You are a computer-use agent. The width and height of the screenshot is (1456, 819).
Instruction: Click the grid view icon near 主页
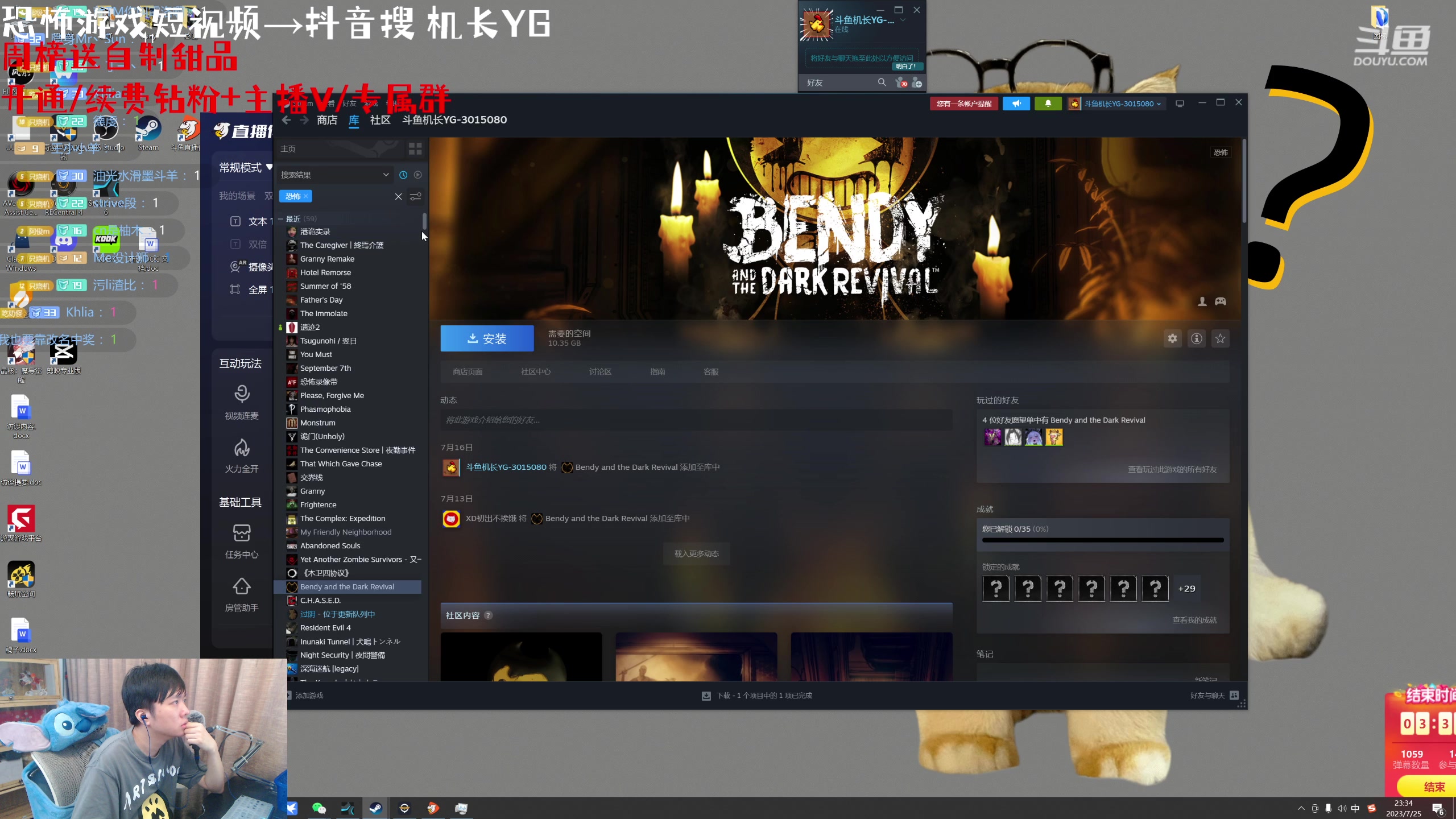[x=415, y=148]
